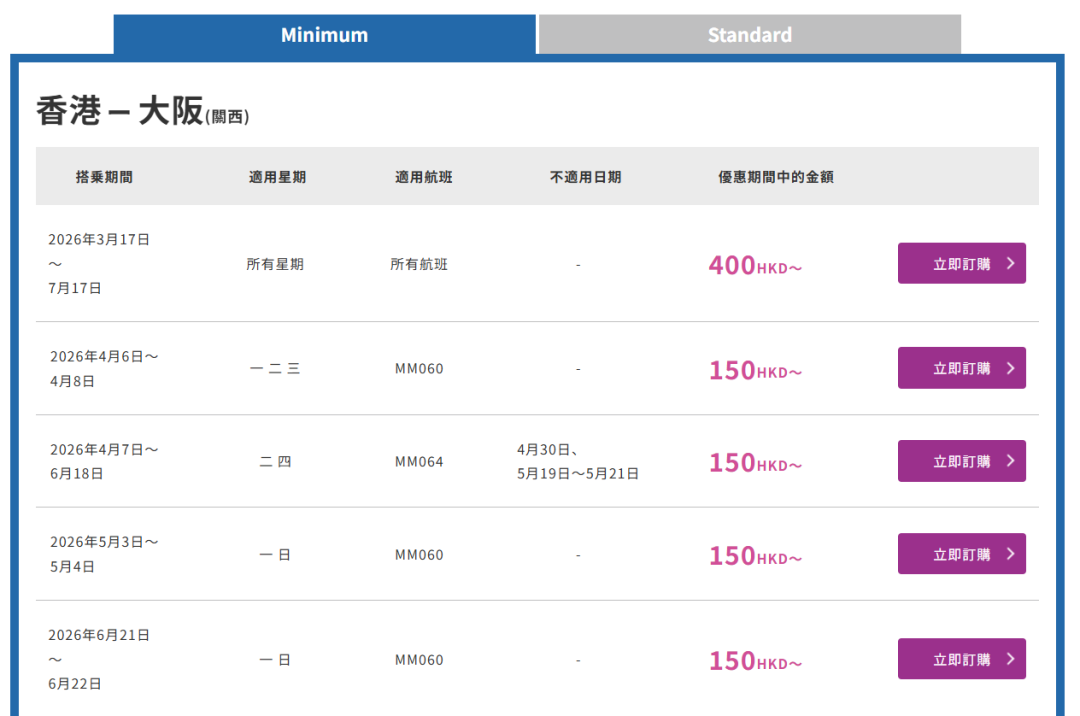Switch to the Standard fare tab

tap(749, 34)
